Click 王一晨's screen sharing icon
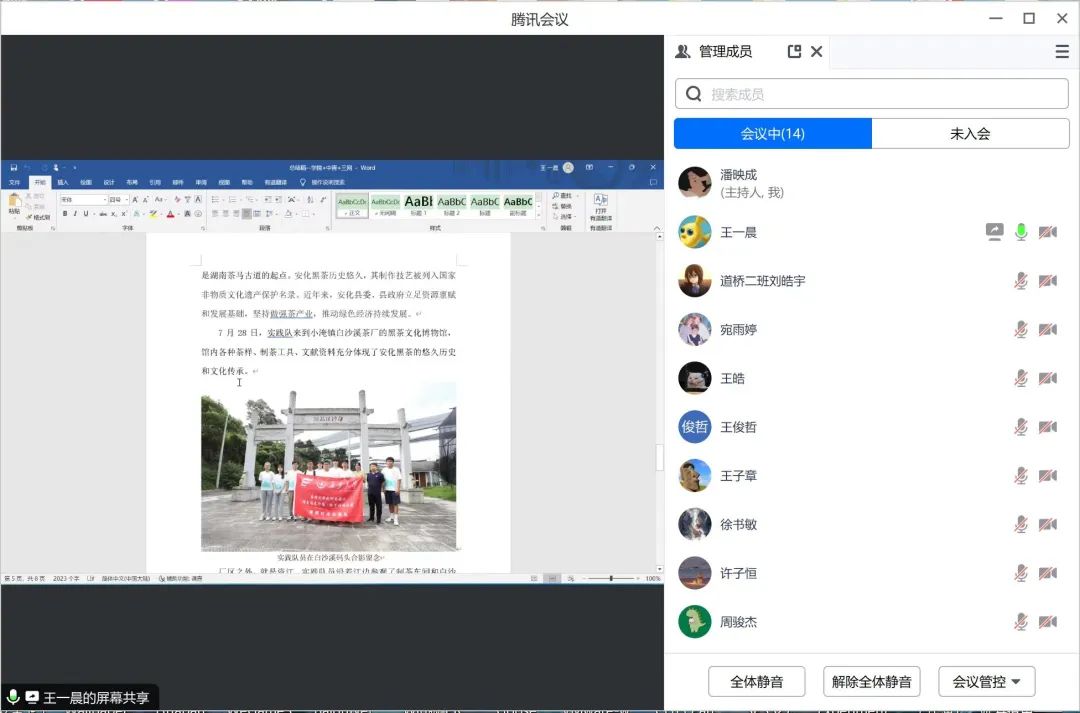The width and height of the screenshot is (1080, 713). pos(994,232)
